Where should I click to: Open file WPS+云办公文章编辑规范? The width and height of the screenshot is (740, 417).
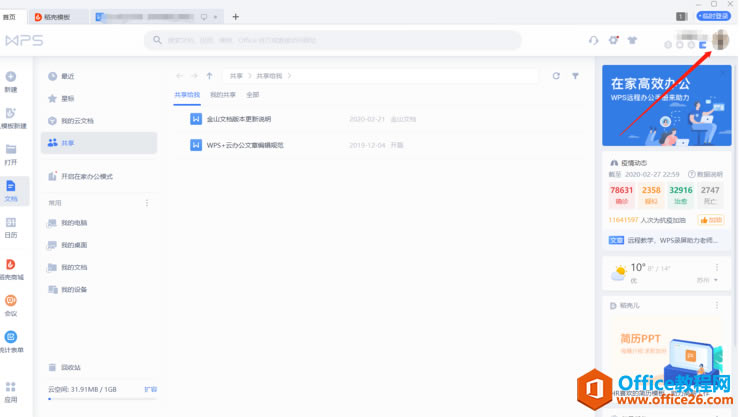click(245, 145)
